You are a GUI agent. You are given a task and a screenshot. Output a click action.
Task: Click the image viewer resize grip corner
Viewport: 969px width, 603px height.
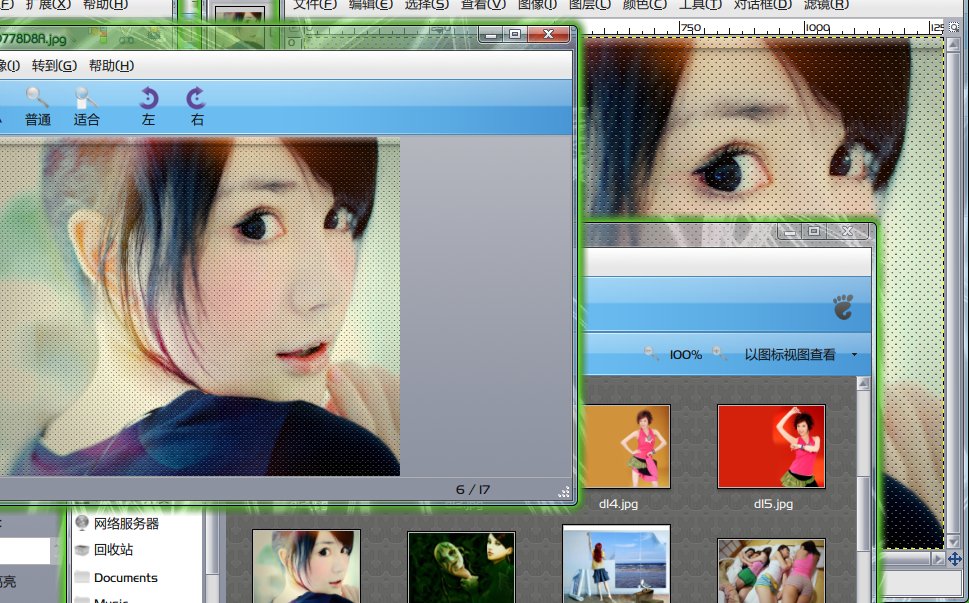click(564, 492)
